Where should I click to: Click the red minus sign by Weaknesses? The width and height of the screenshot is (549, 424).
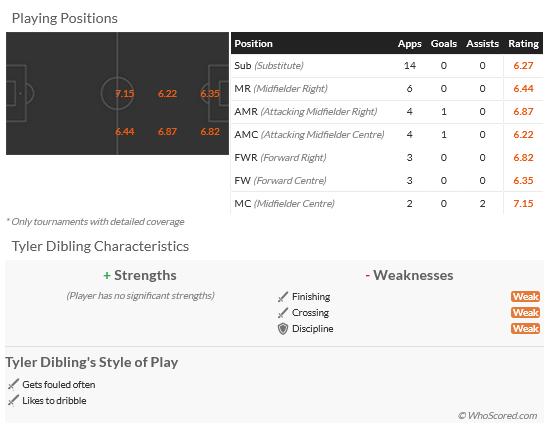tap(368, 276)
